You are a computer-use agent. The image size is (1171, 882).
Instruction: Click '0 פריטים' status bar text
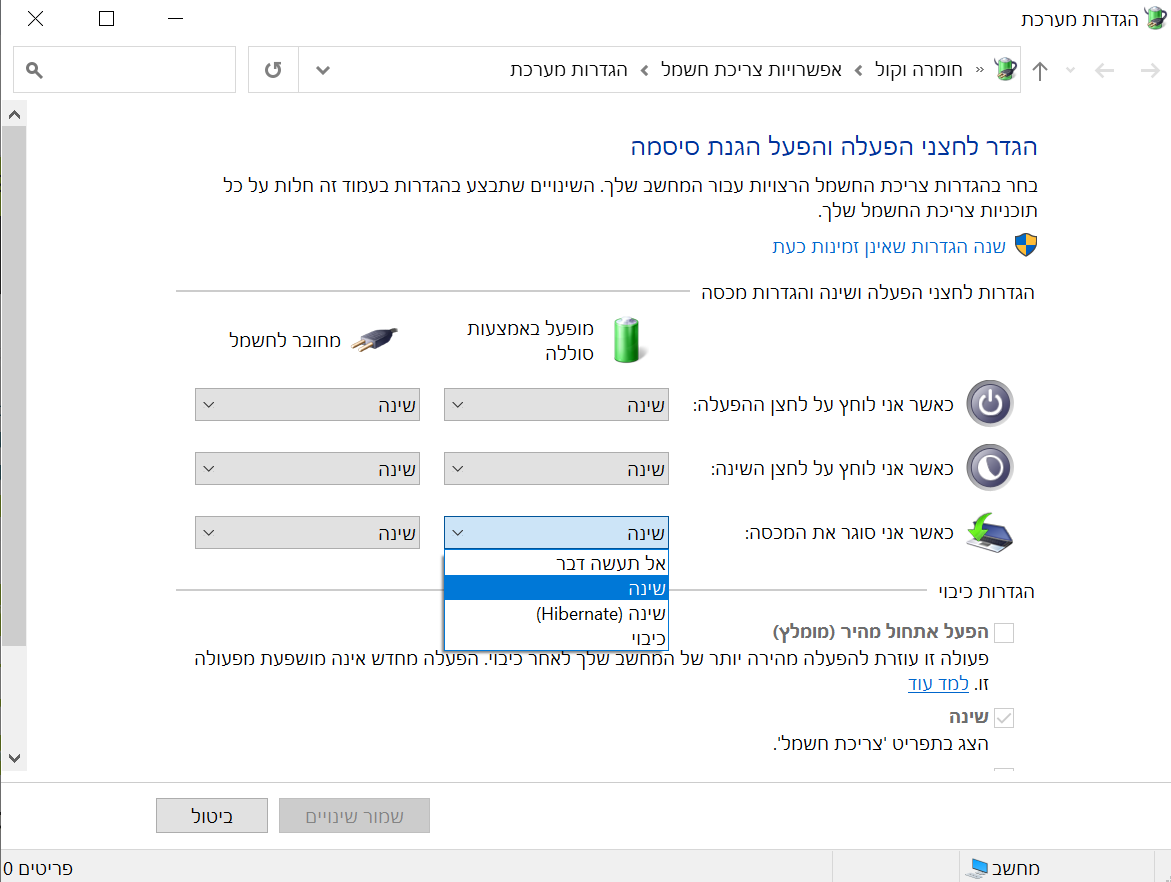point(38,869)
